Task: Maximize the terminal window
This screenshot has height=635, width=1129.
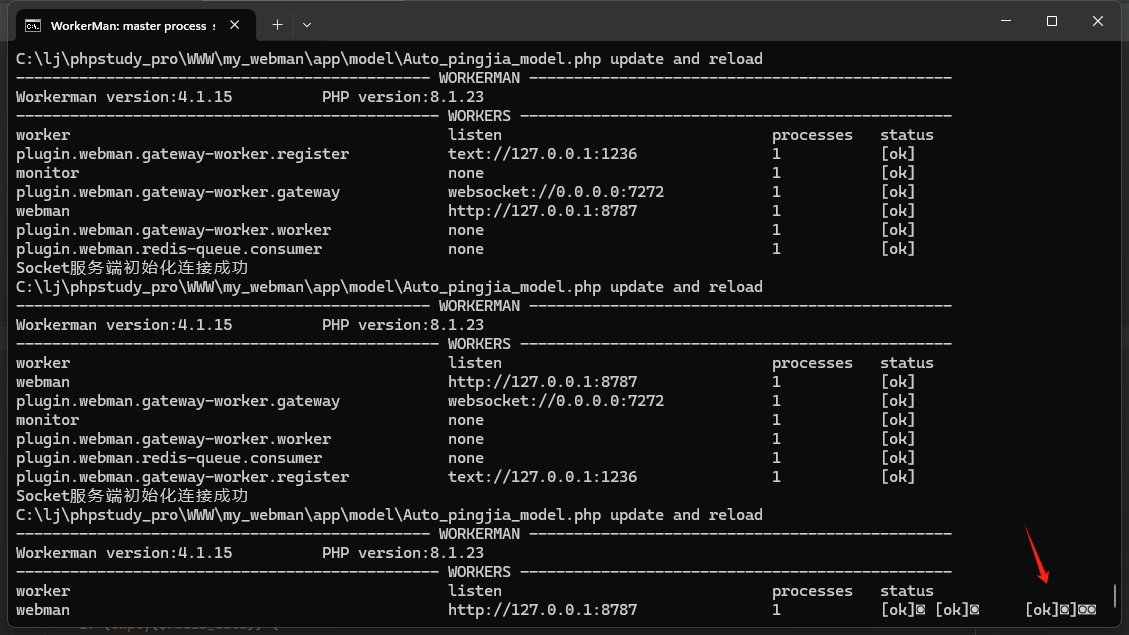Action: coord(1052,21)
